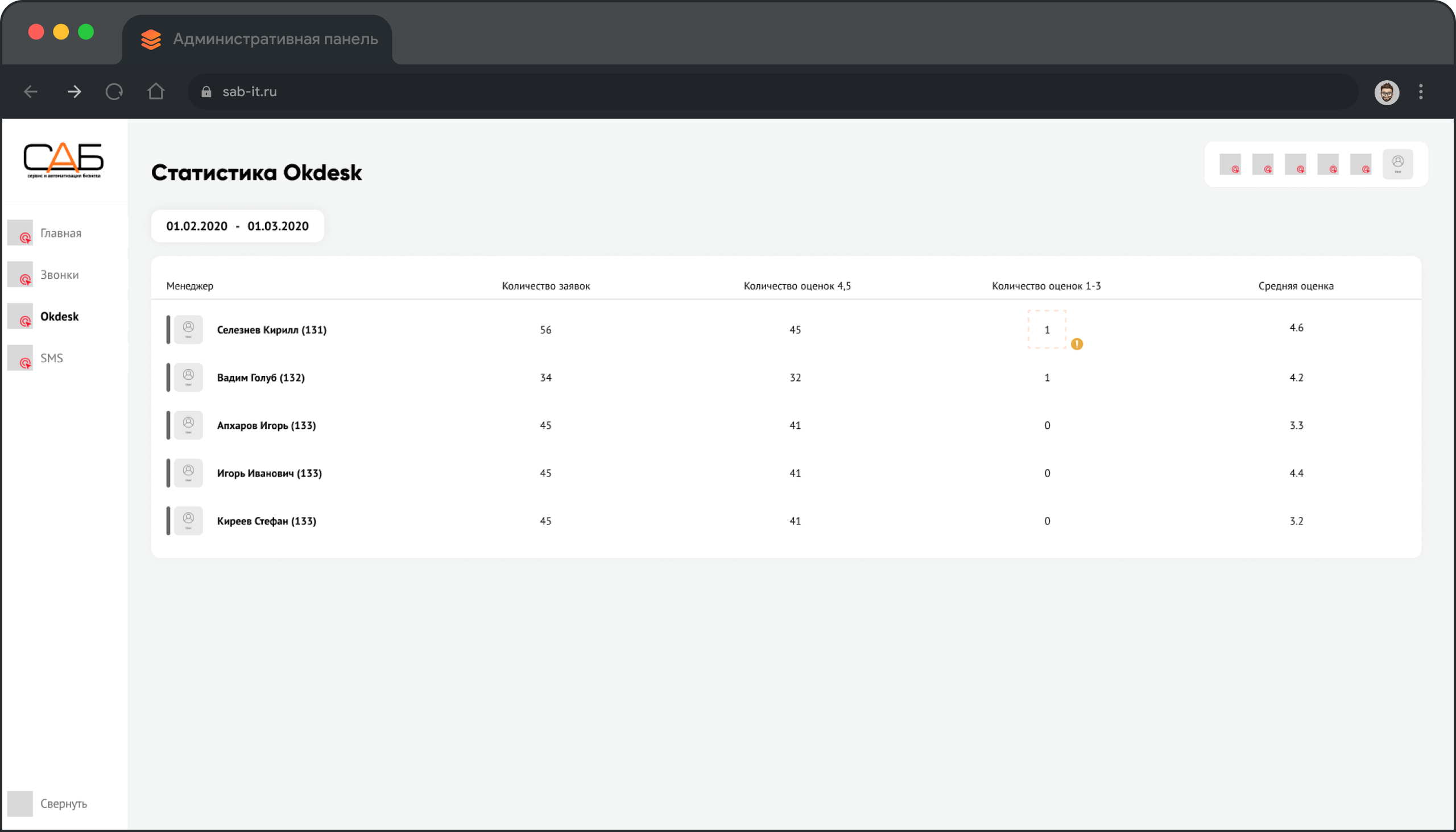Open manager Вадим Голуб (132)
1456x832 pixels.
coord(260,378)
